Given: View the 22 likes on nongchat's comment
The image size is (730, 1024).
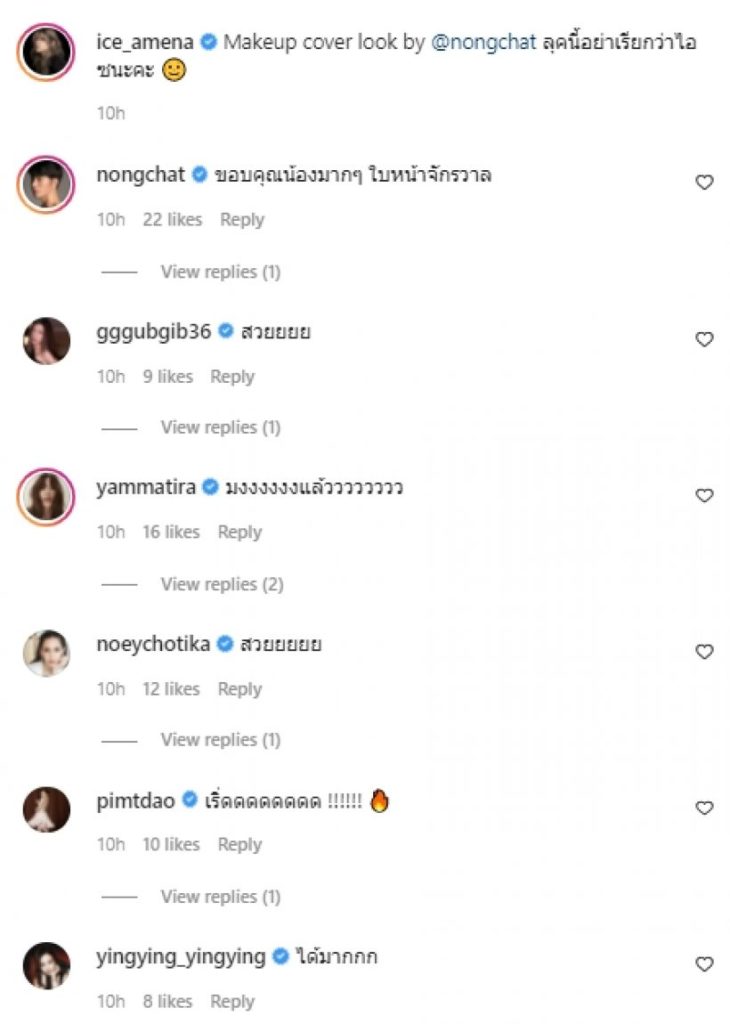Looking at the screenshot, I should point(172,220).
